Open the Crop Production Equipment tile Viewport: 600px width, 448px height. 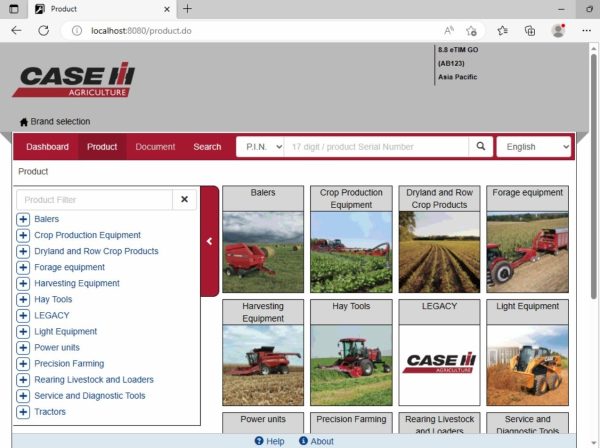351,239
